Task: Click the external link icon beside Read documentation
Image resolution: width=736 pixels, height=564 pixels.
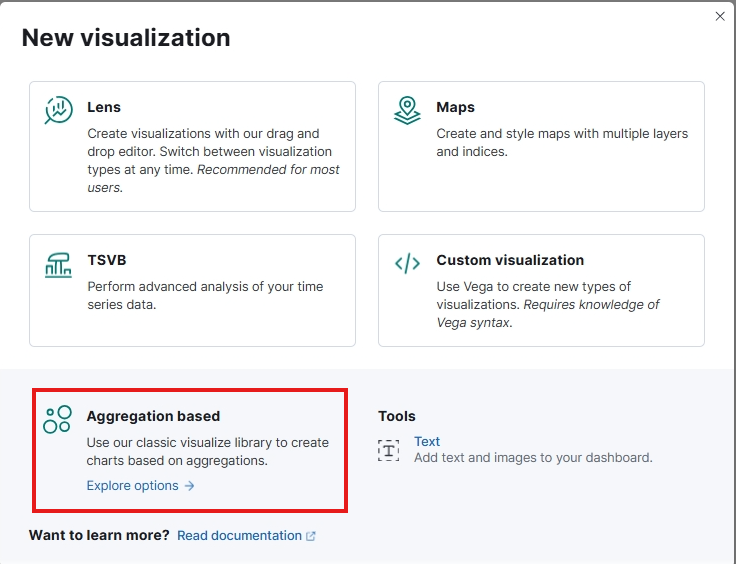Action: click(311, 536)
